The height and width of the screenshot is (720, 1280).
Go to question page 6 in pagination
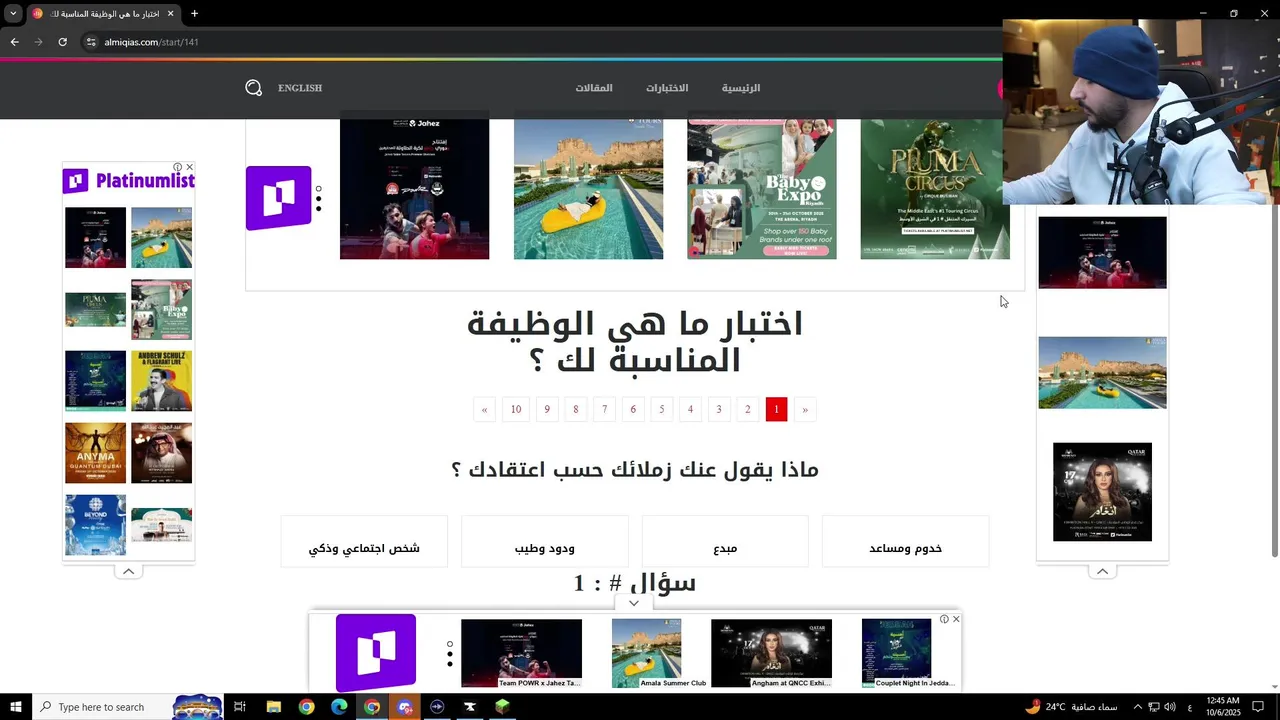click(633, 409)
